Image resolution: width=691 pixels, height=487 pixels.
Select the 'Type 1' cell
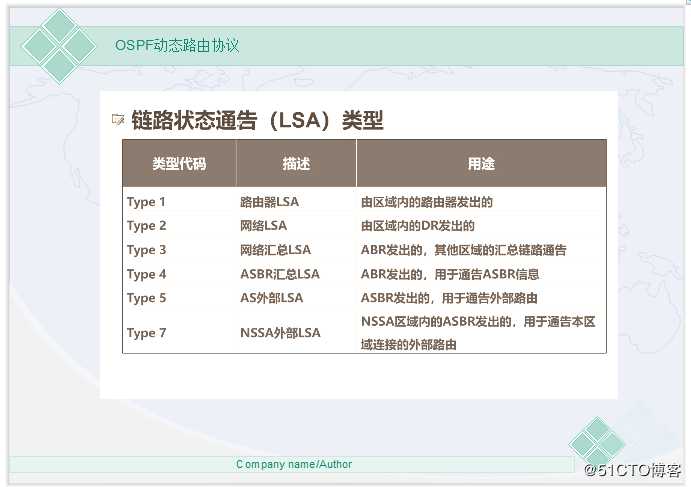pyautogui.click(x=146, y=202)
